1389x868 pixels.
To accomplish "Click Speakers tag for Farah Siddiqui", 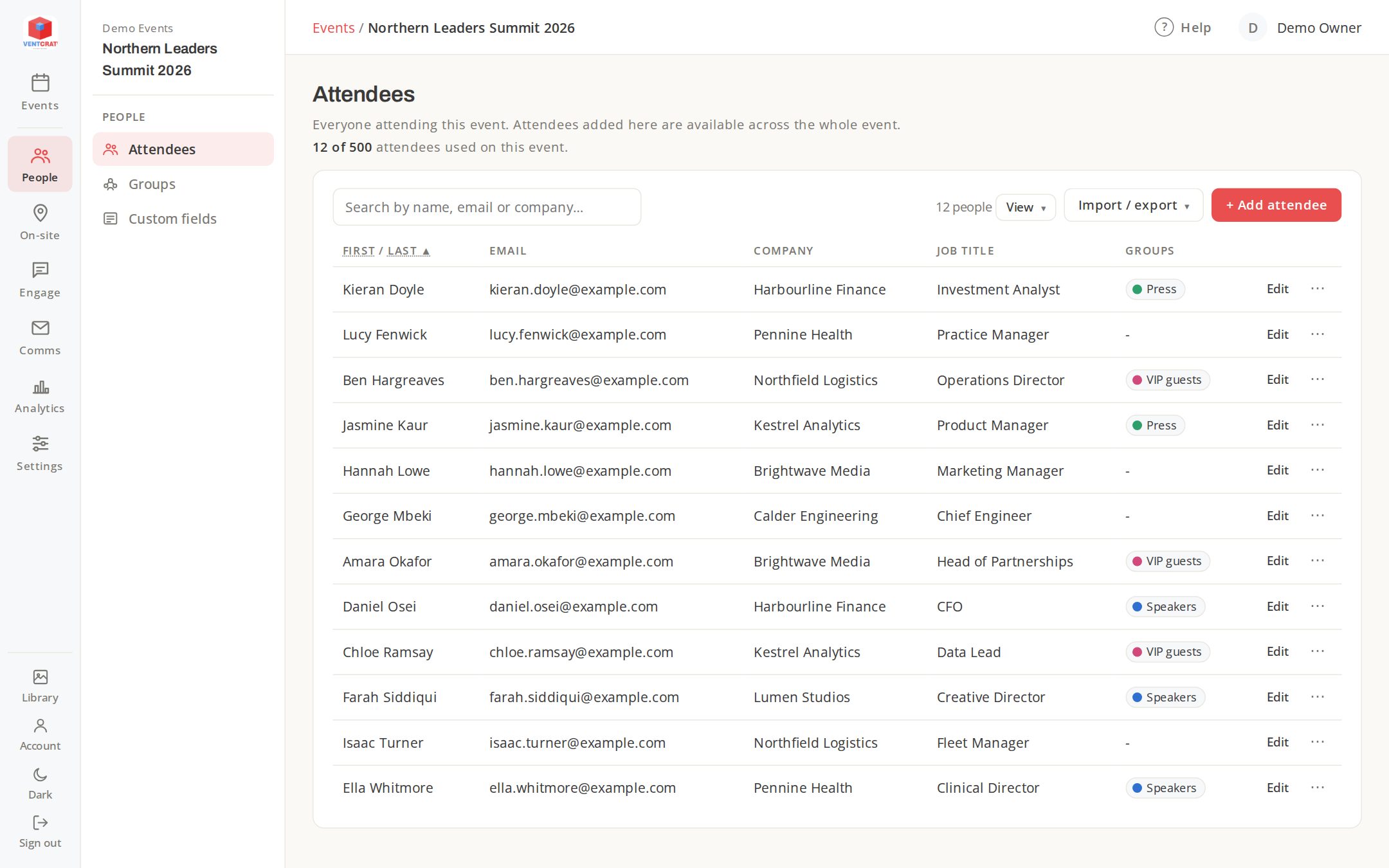I will tap(1165, 698).
